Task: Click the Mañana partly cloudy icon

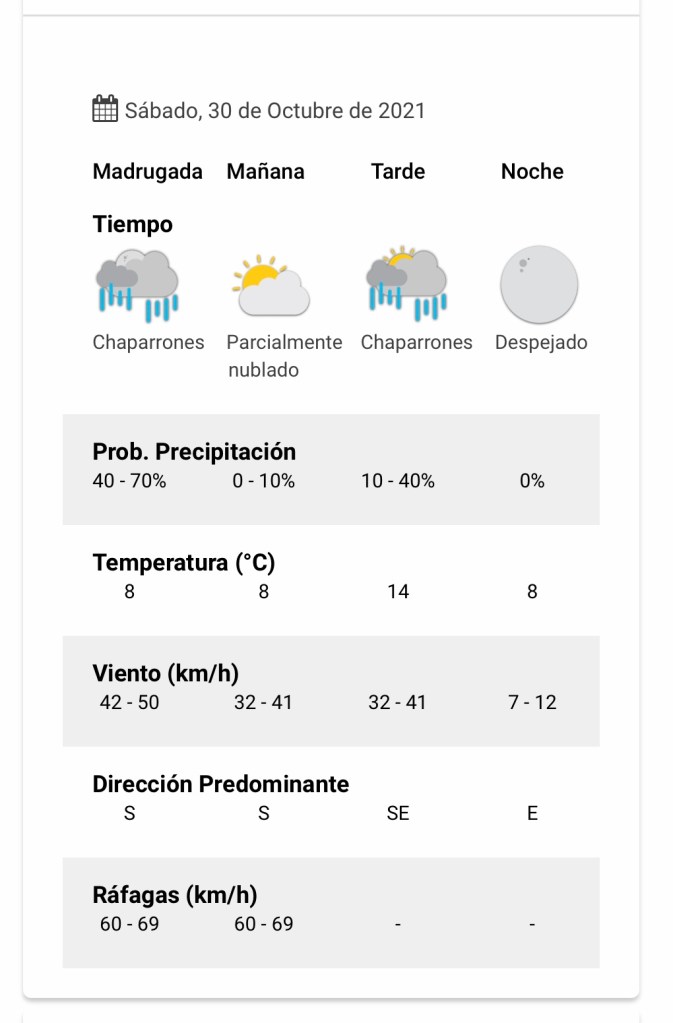Action: coord(270,285)
